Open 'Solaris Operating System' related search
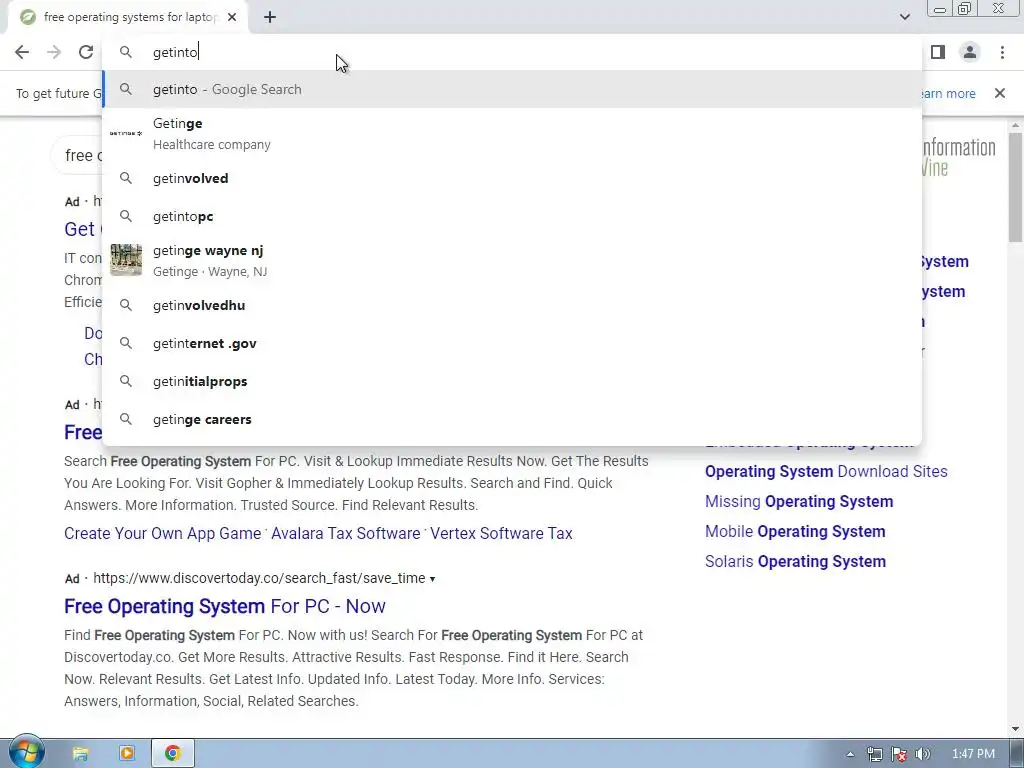This screenshot has width=1024, height=768. [x=795, y=562]
